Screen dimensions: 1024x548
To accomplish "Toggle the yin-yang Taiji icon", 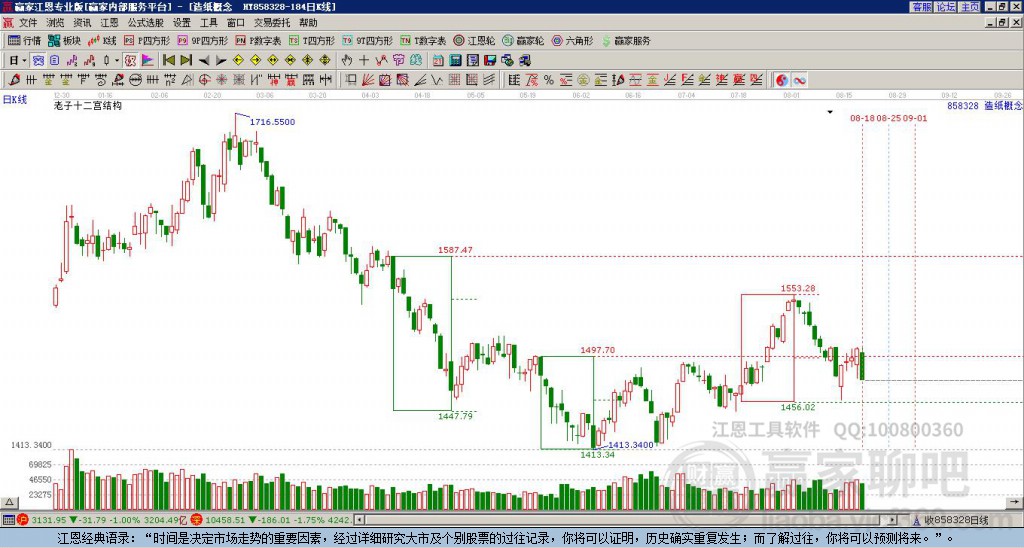I will click(x=782, y=80).
